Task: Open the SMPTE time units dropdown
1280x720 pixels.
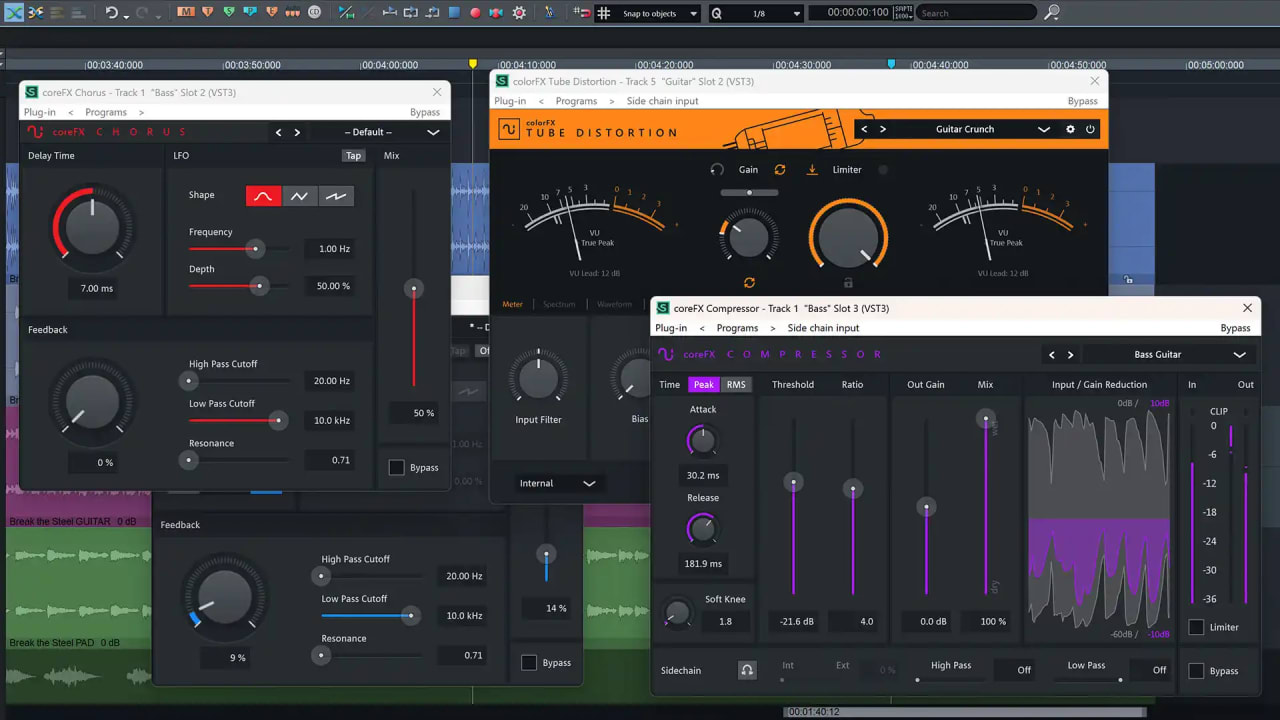Action: coord(902,13)
